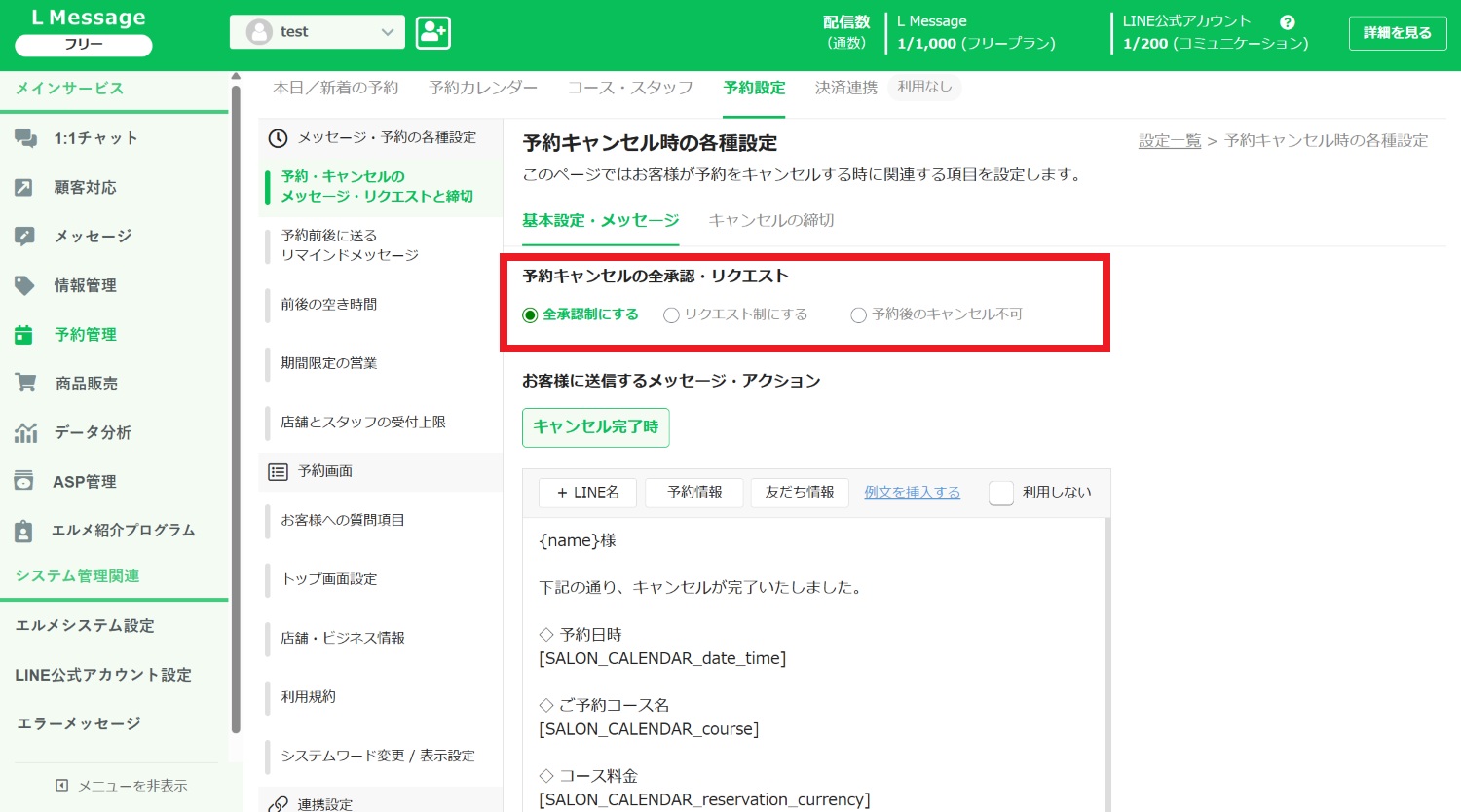
Task: Click the 顧客対応 arrow icon in sidebar
Action: (24, 187)
